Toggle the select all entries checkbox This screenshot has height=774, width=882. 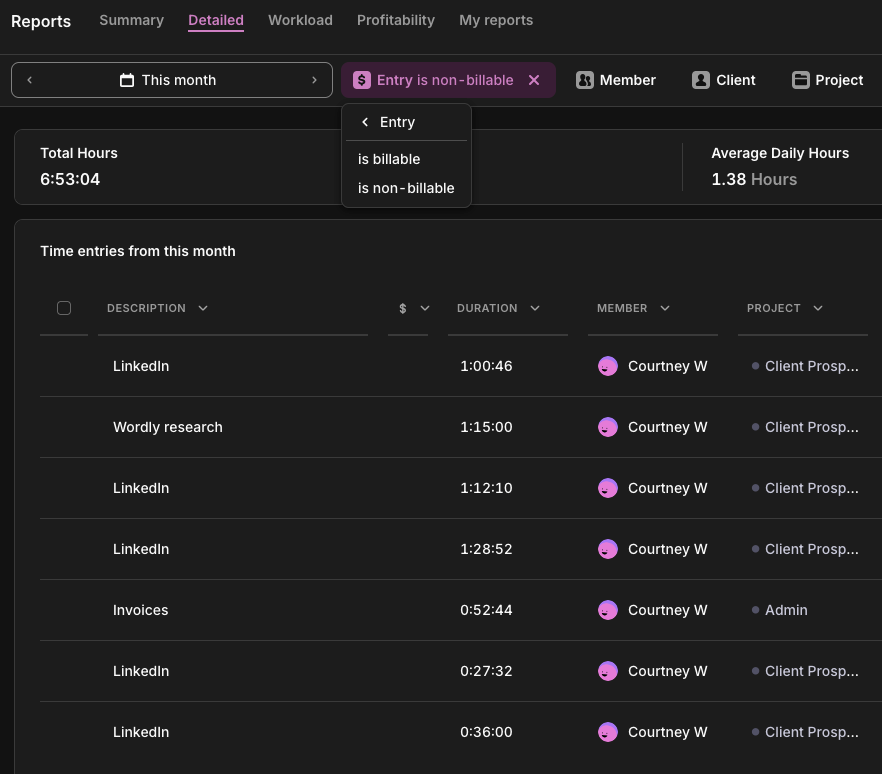pyautogui.click(x=64, y=308)
